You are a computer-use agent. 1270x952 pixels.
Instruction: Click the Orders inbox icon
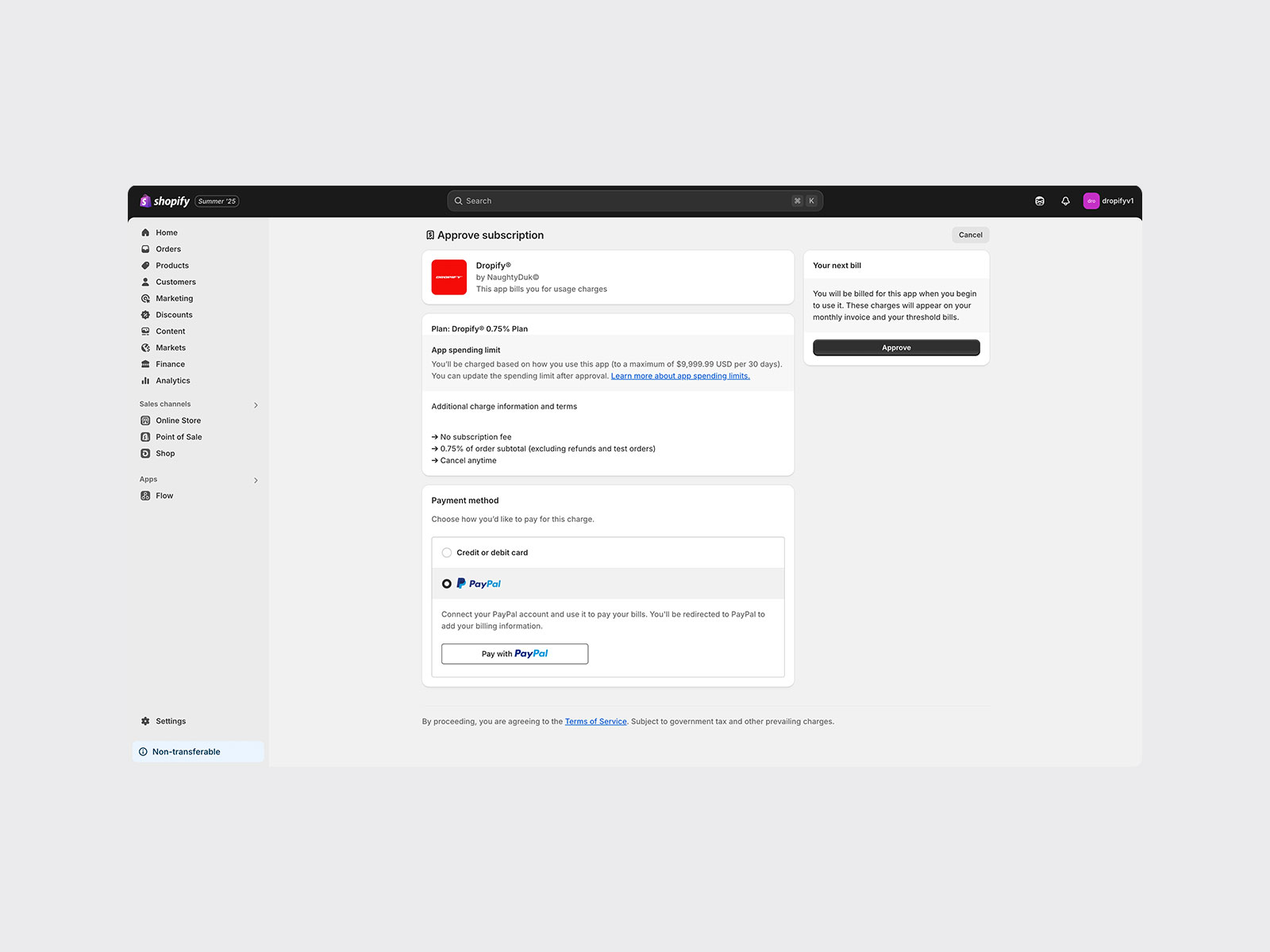tap(145, 249)
